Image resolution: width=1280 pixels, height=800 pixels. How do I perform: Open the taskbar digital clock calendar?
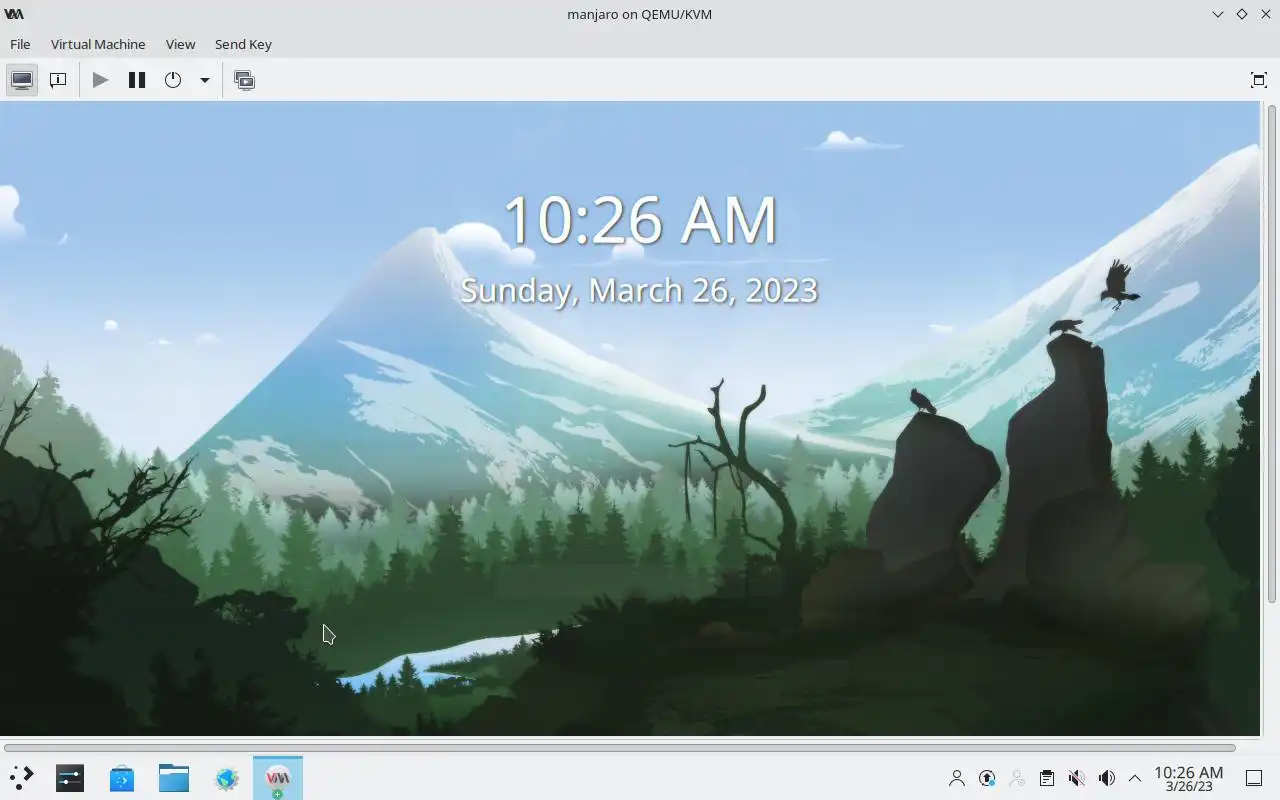click(x=1188, y=778)
